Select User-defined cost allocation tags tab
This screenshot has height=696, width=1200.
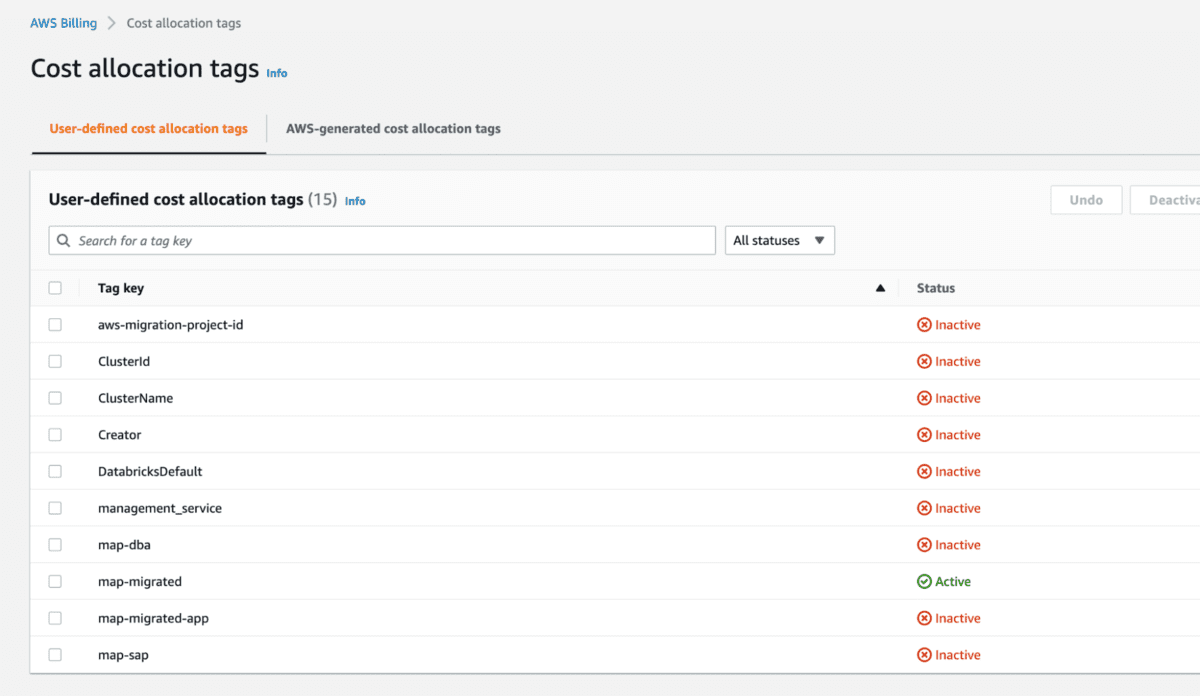coord(149,129)
